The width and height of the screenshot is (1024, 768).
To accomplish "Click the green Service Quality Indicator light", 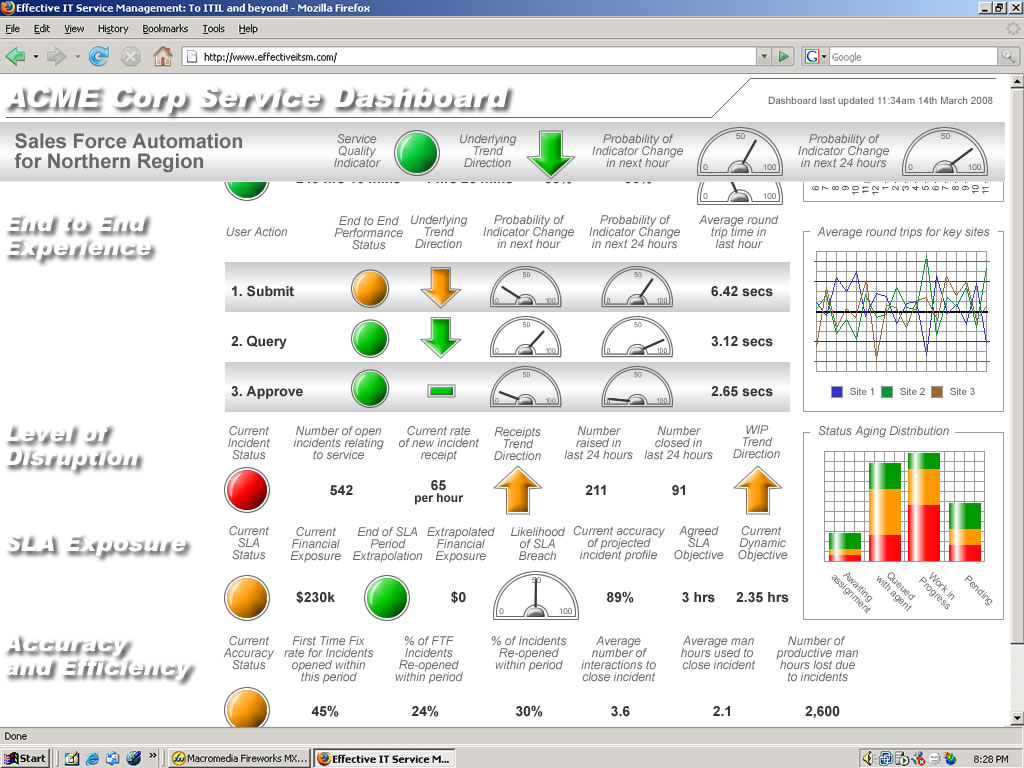I will (417, 153).
